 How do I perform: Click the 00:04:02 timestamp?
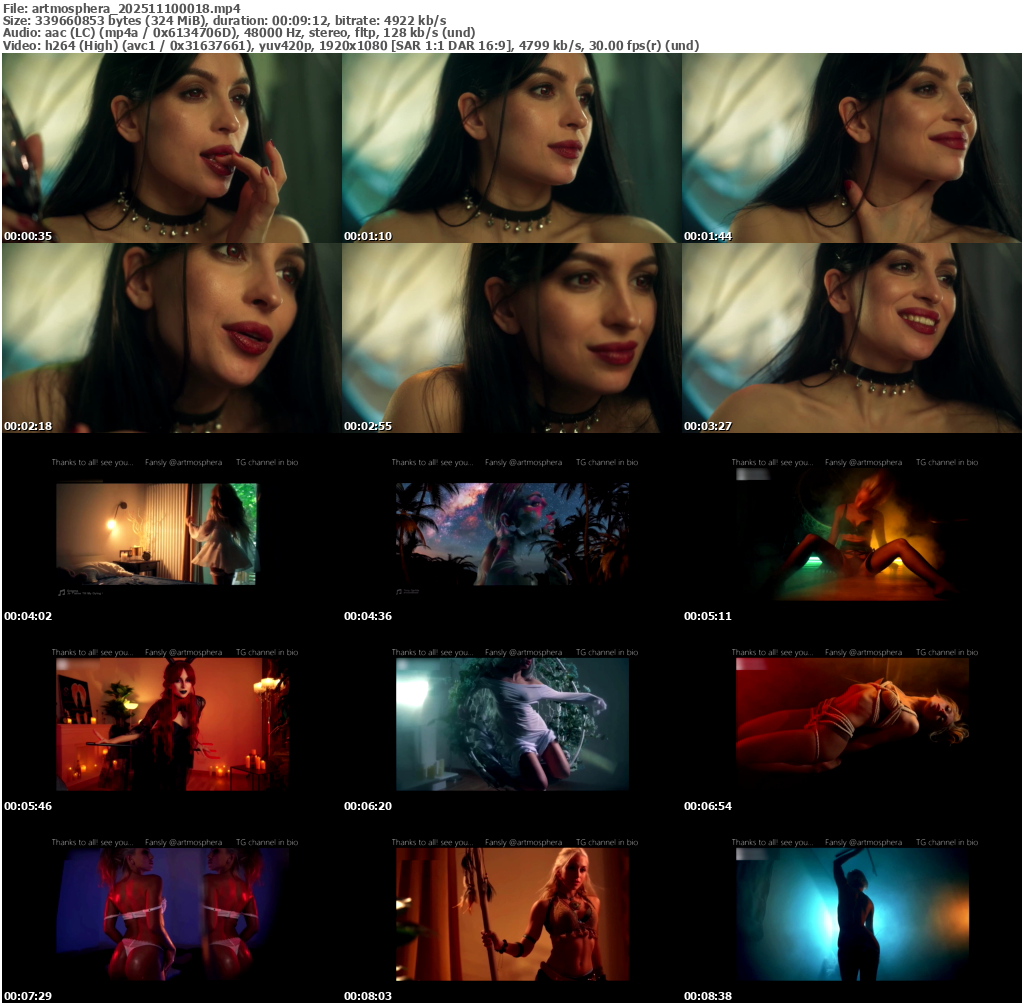(28, 616)
